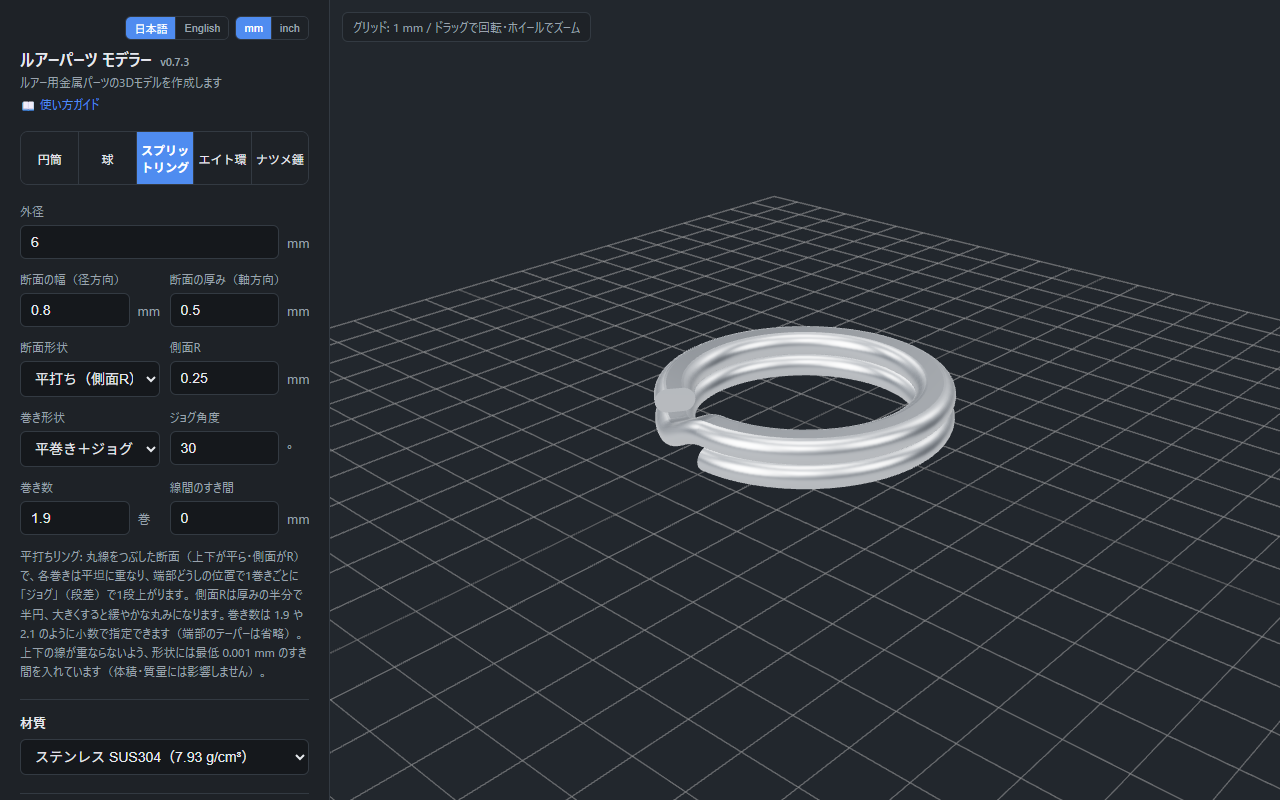Click the 外径 input field

click(149, 242)
